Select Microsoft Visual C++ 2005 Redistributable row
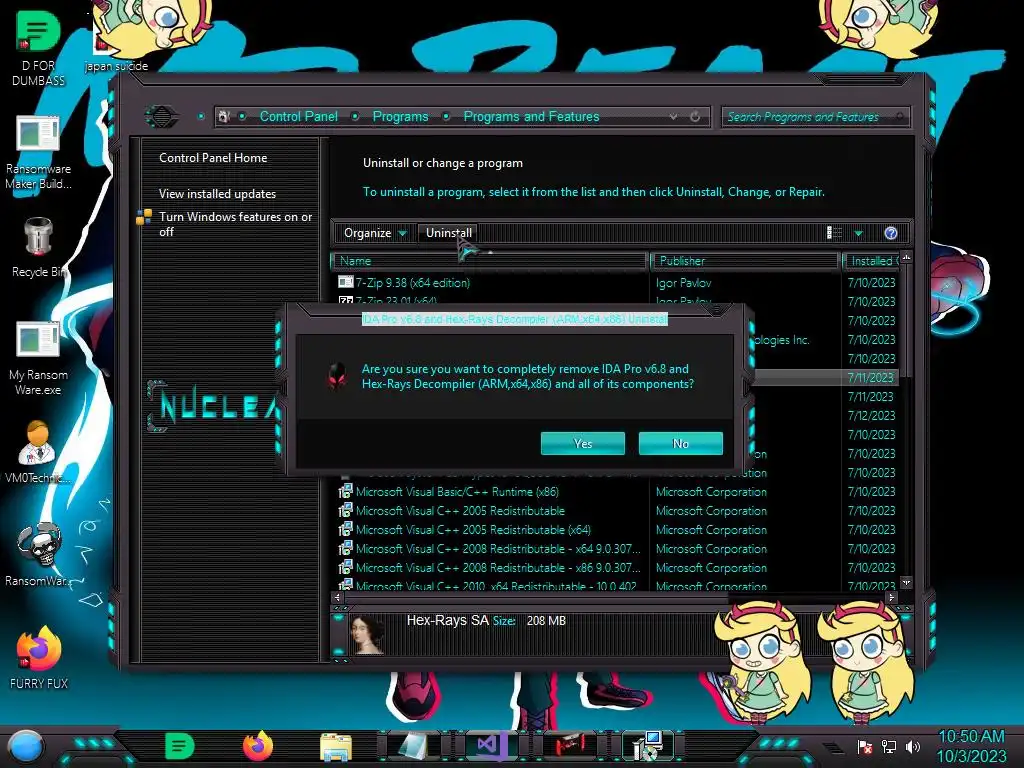Viewport: 1024px width, 768px height. tap(460, 511)
